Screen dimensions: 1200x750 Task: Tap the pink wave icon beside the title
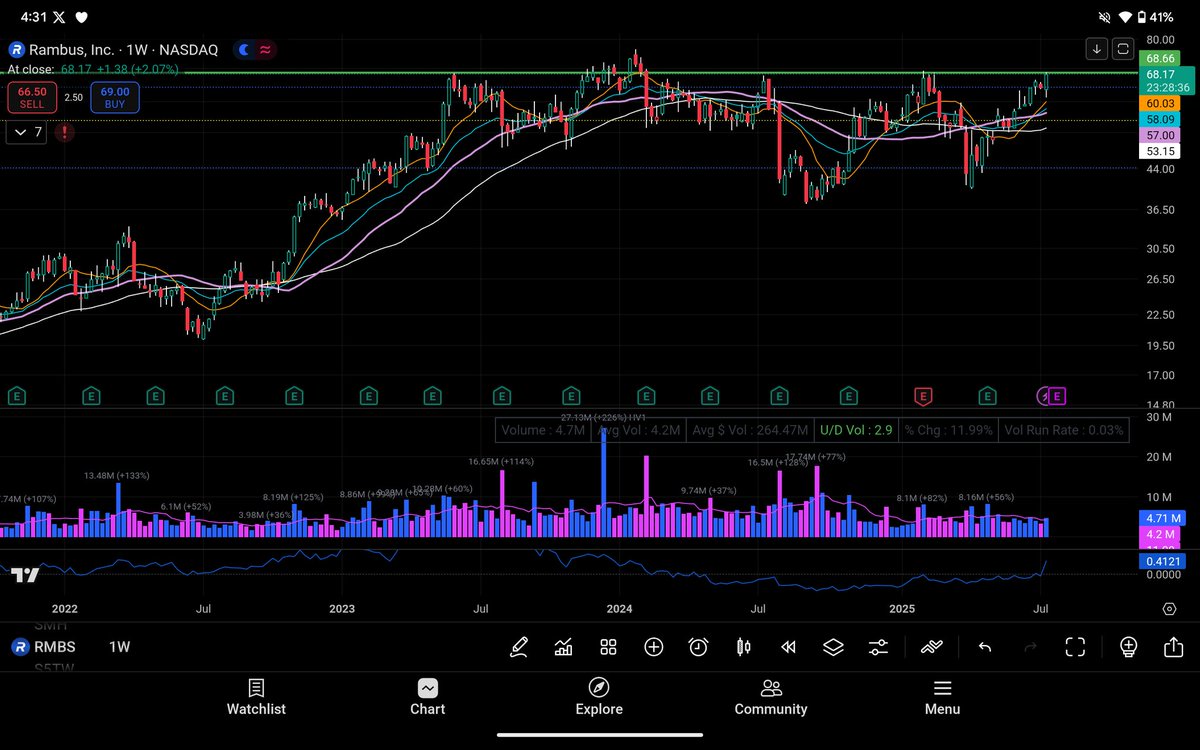267,49
